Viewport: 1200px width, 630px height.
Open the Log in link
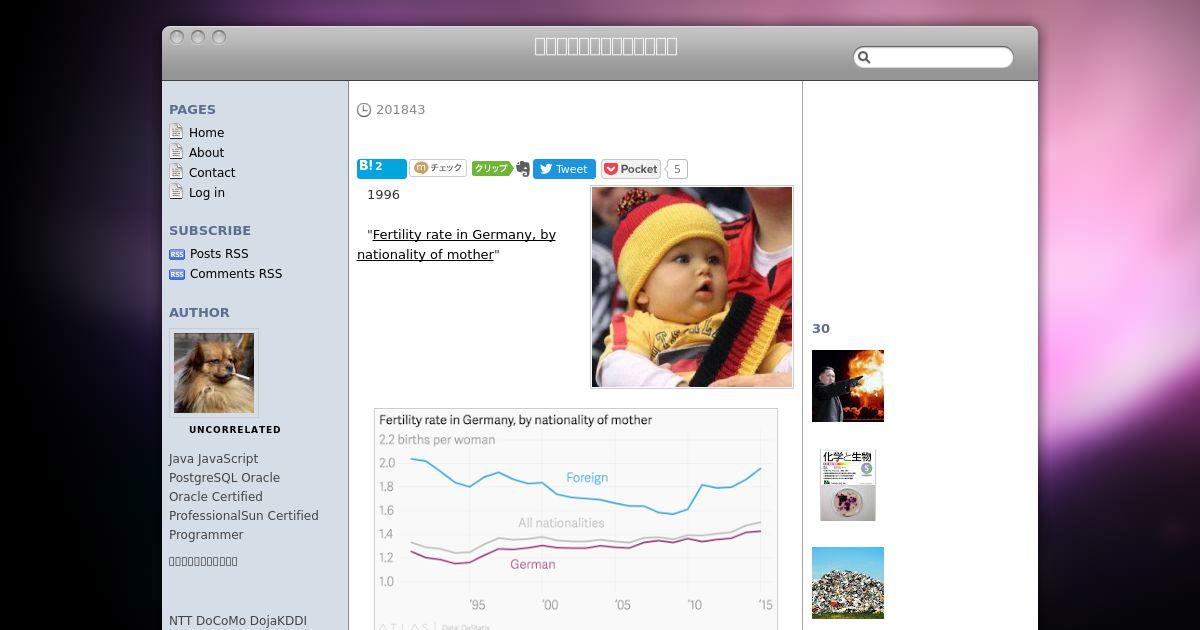[x=207, y=192]
